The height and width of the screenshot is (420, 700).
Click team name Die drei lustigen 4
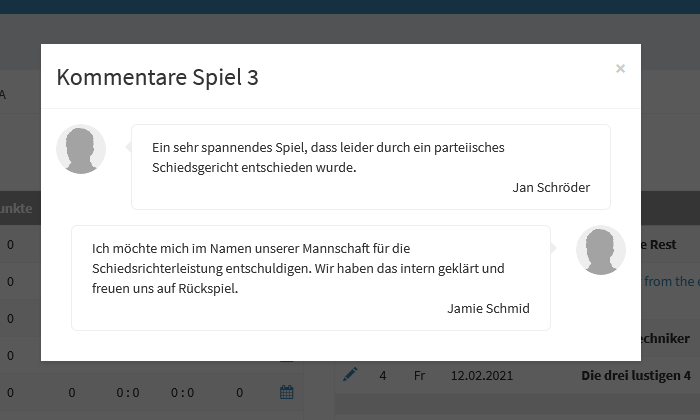coord(636,375)
